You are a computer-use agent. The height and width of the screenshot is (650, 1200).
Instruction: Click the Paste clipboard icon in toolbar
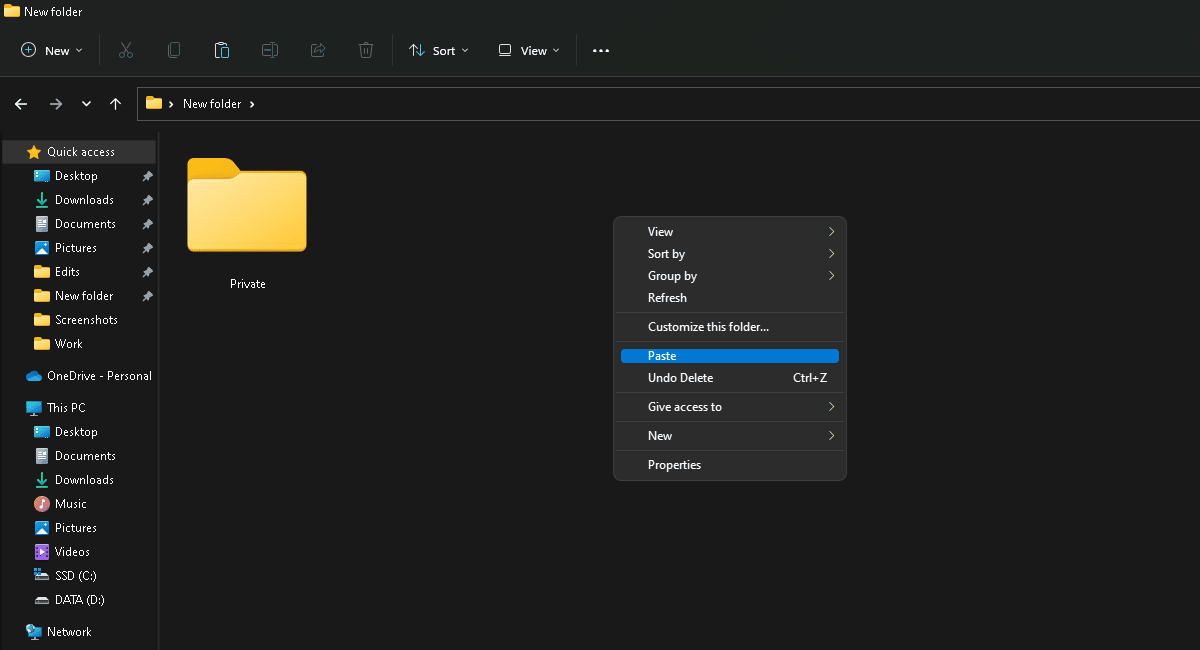click(x=222, y=50)
